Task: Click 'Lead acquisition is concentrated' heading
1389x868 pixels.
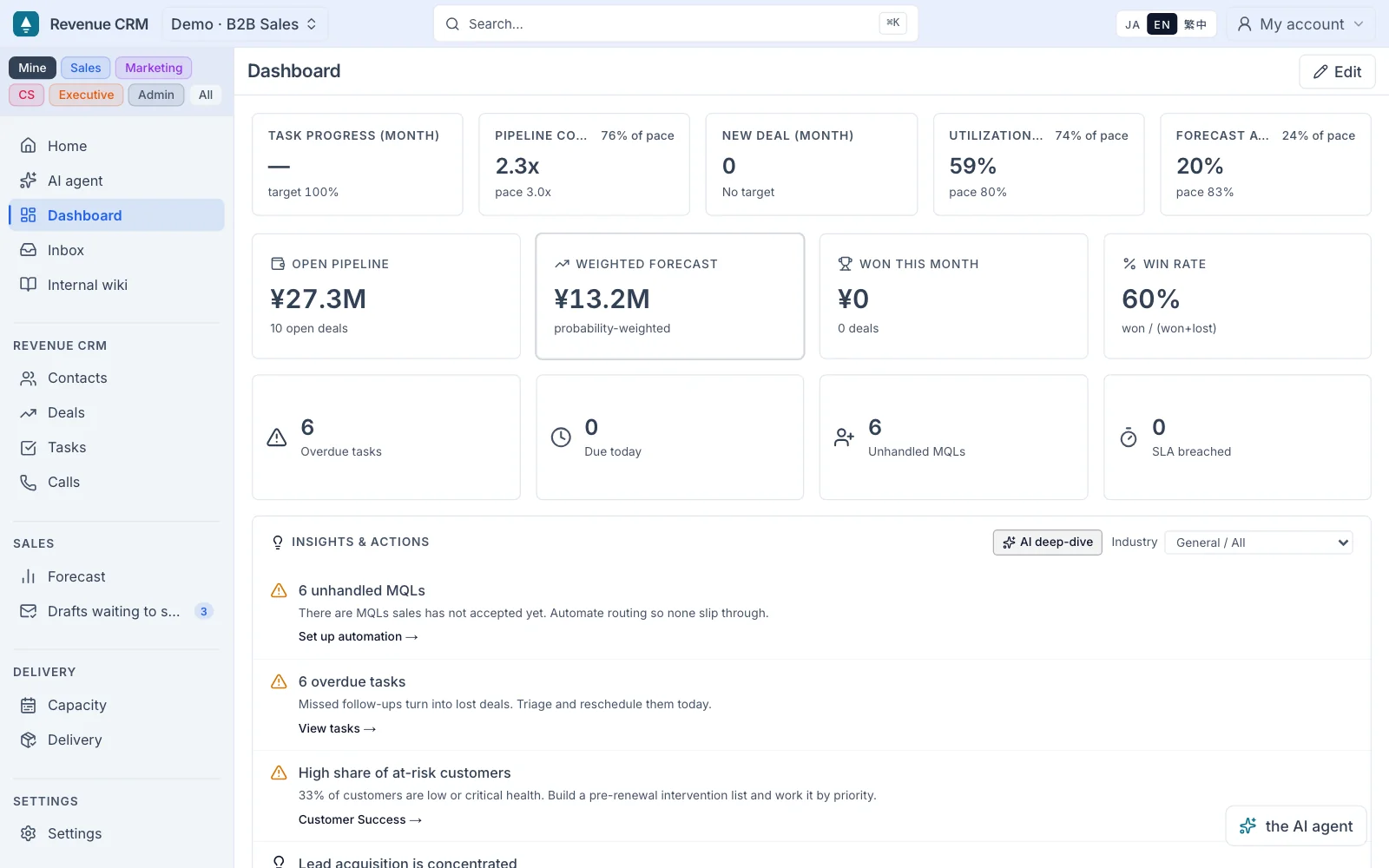Action: click(x=407, y=862)
